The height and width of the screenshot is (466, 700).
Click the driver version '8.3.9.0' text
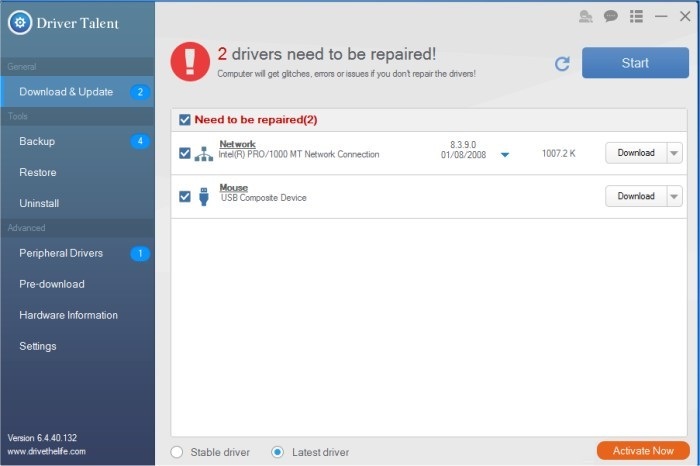pyautogui.click(x=463, y=145)
